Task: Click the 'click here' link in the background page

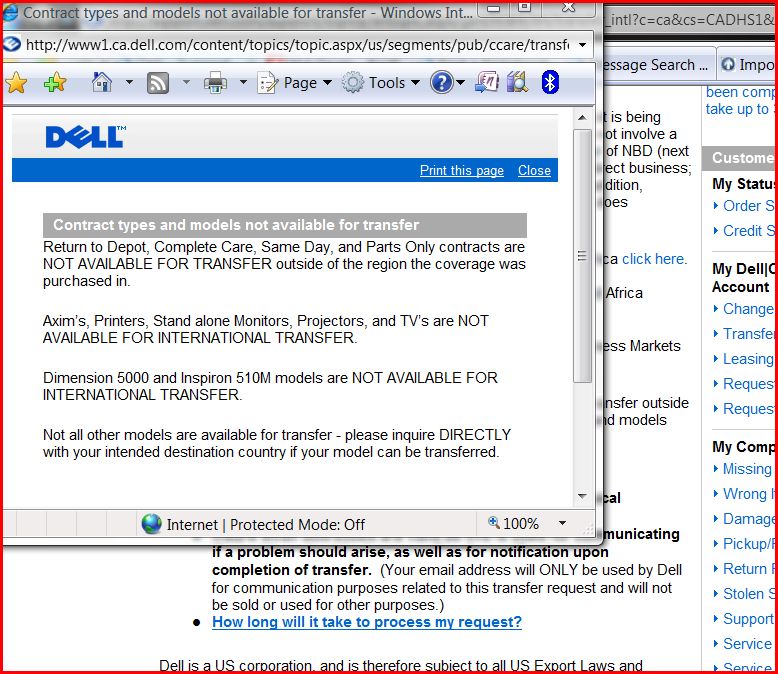Action: click(x=654, y=259)
